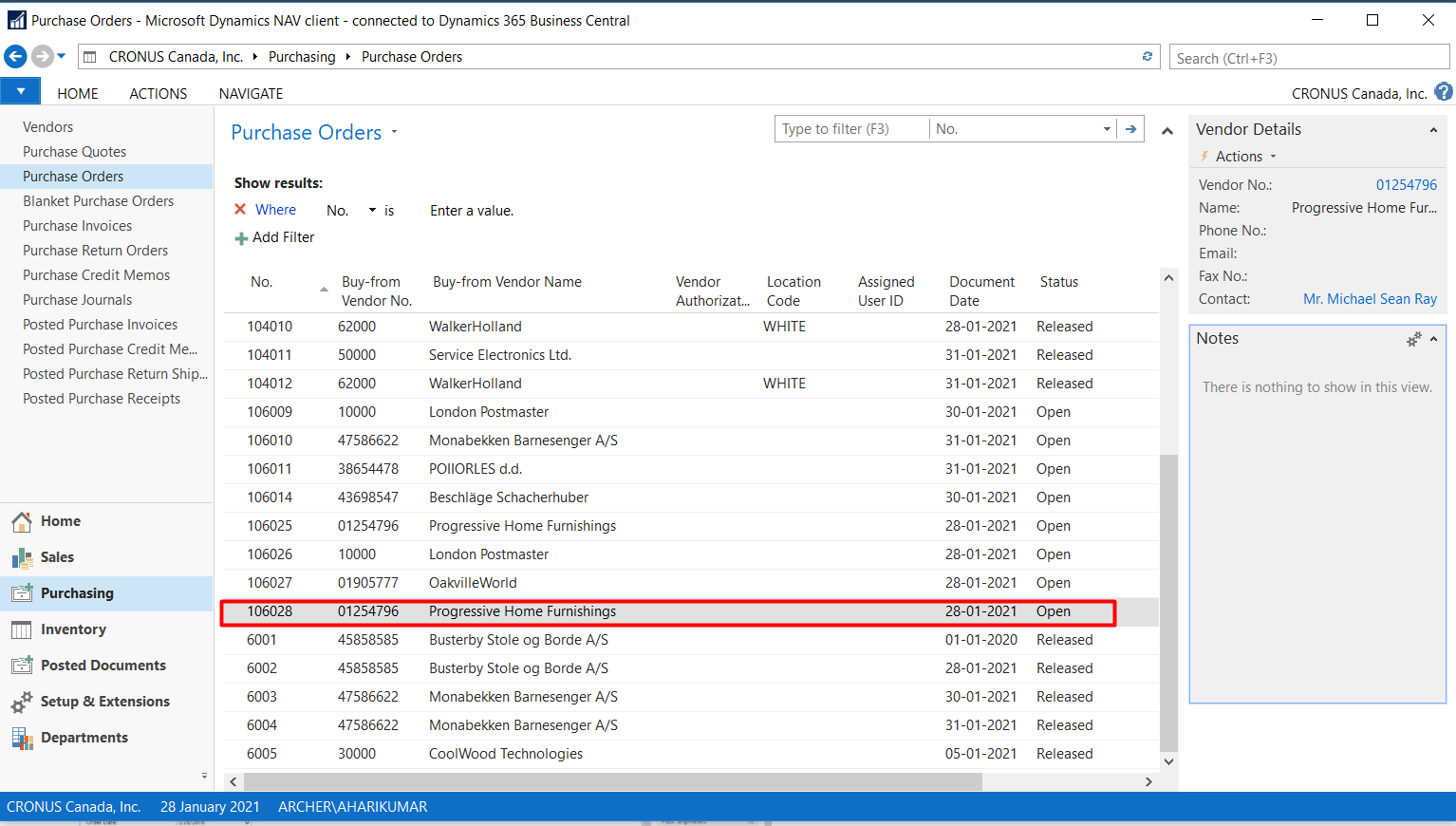Viewport: 1456px width, 826px height.
Task: Open Setup & Extensions section
Action: click(x=106, y=702)
